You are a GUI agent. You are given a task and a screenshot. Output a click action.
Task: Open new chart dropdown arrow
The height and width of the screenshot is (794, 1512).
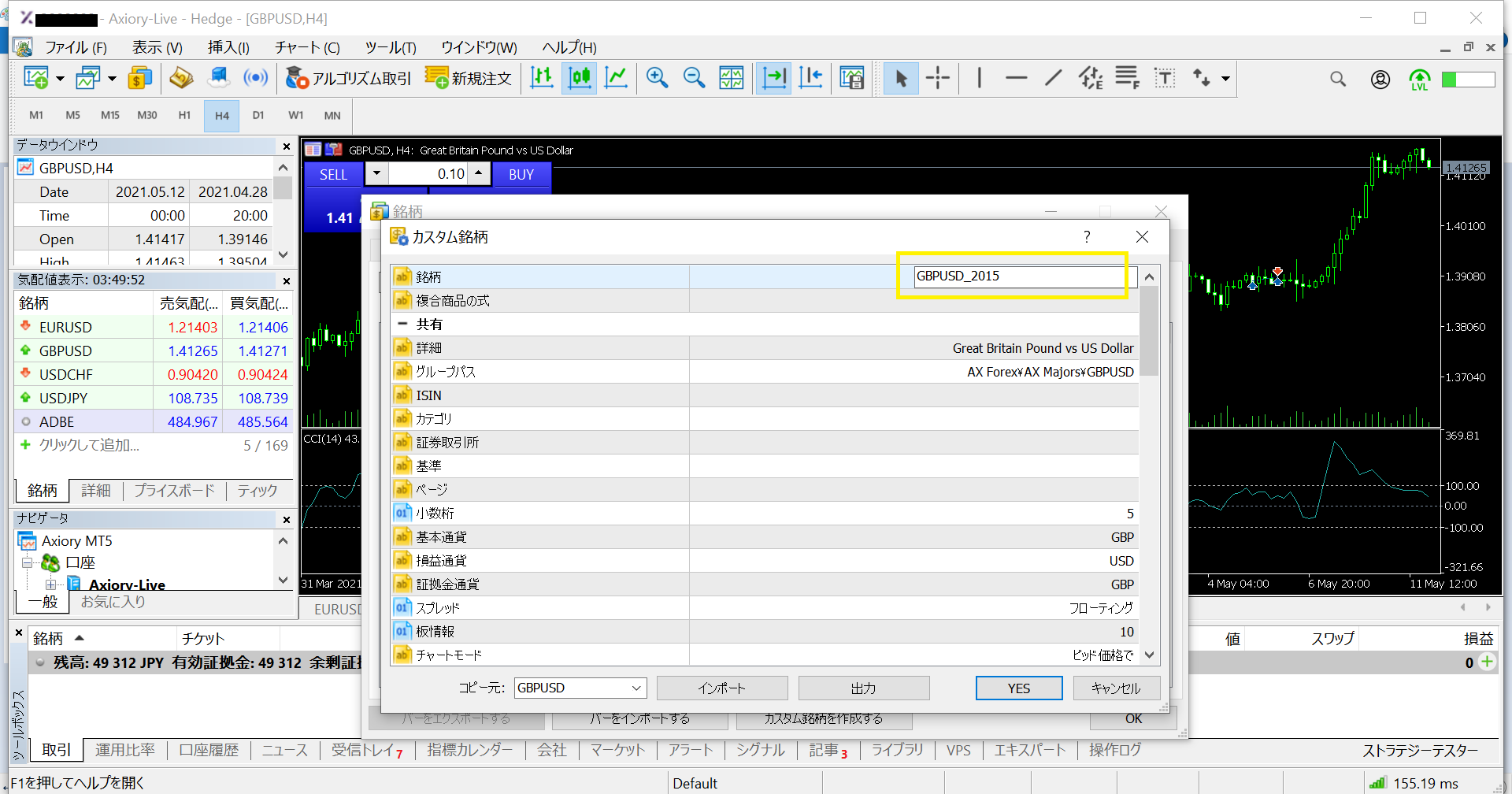60,79
